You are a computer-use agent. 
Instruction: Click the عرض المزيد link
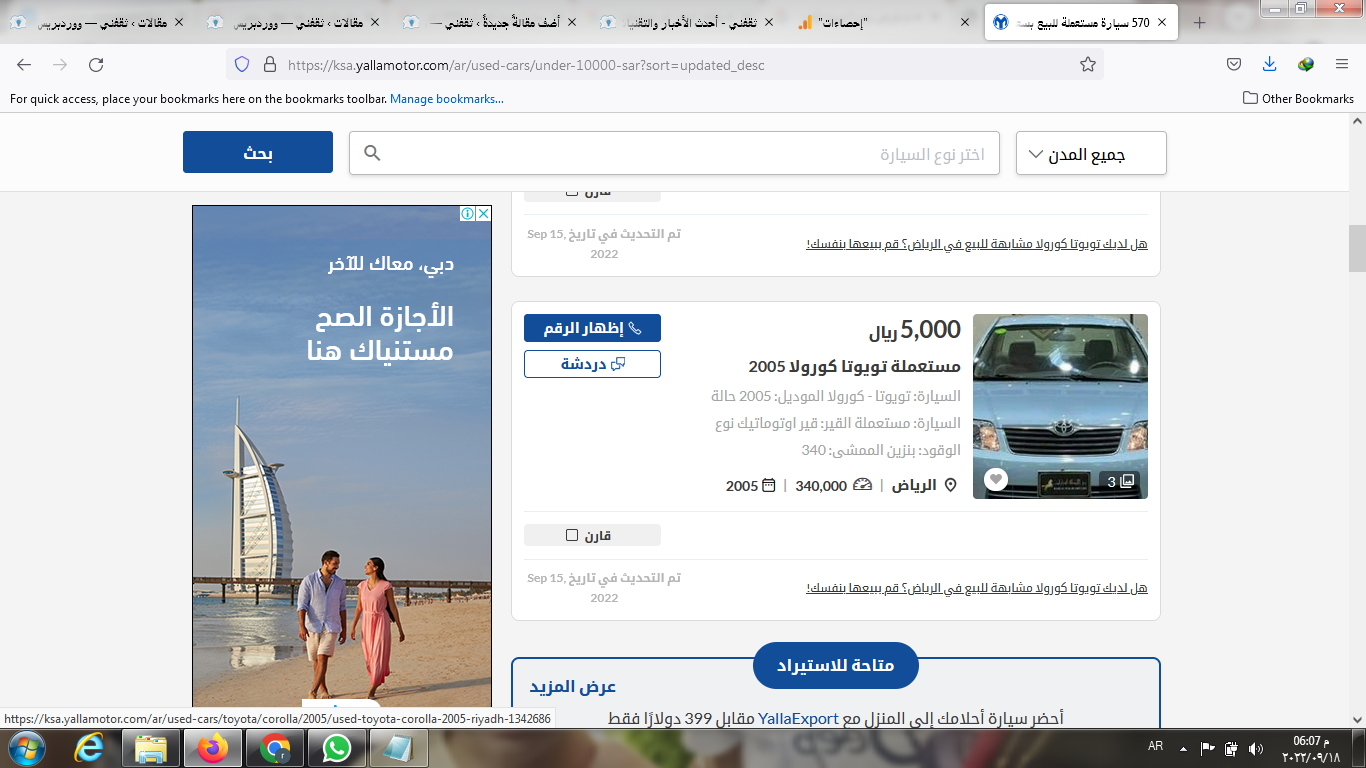pyautogui.click(x=573, y=686)
